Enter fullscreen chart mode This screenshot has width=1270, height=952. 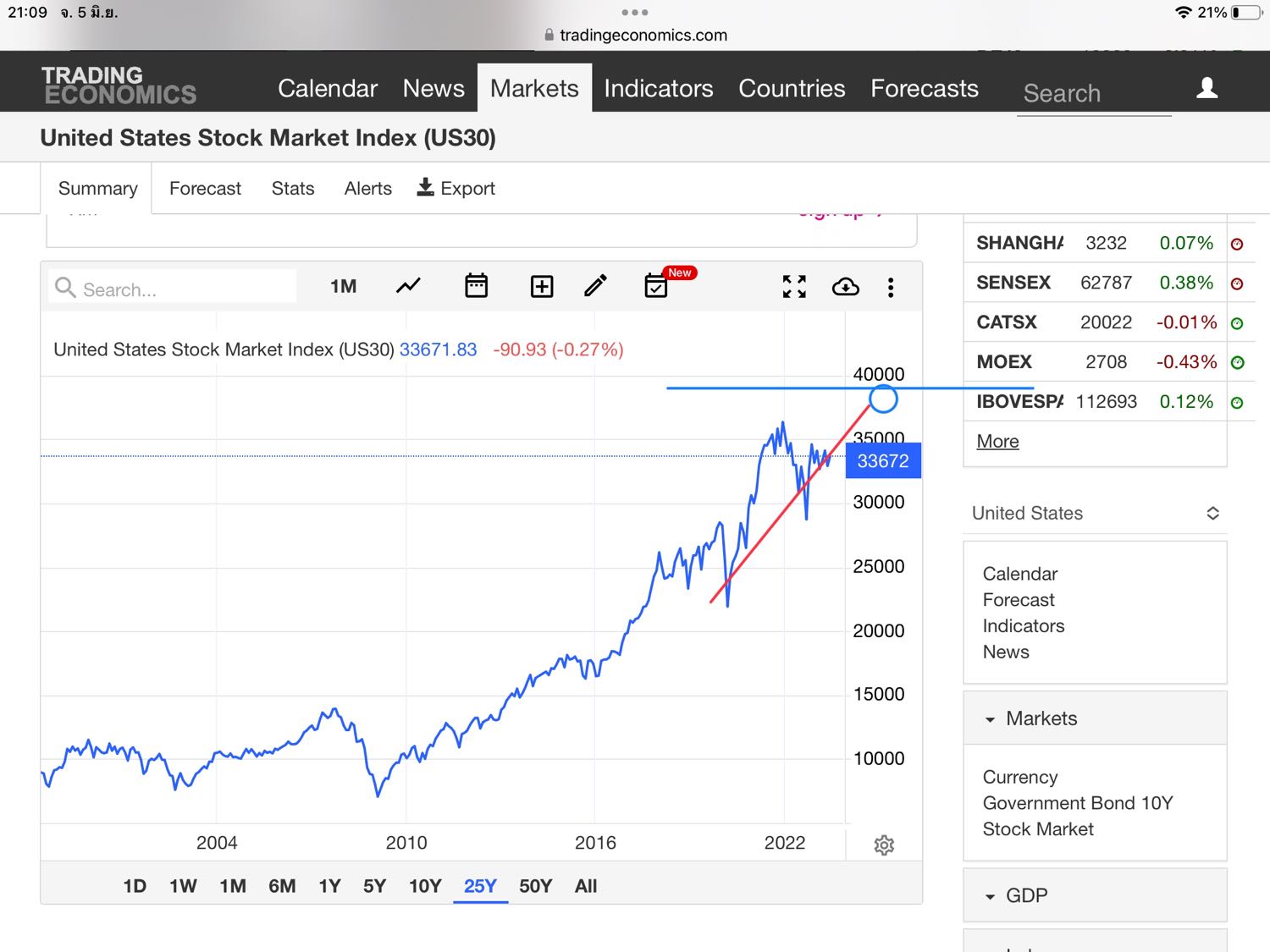pos(794,287)
